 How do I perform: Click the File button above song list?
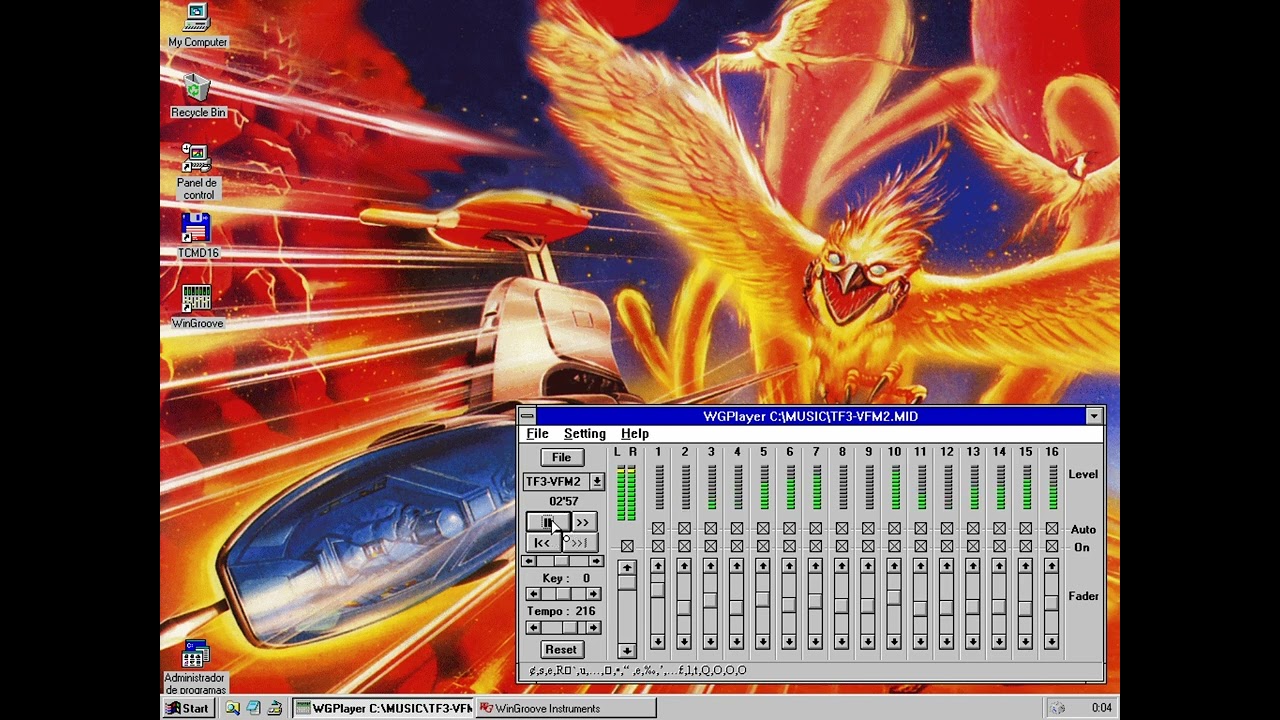[x=561, y=457]
